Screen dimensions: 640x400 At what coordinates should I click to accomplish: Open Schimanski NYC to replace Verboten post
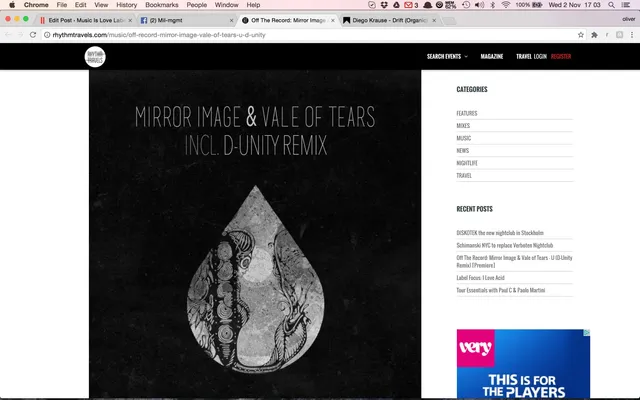click(x=504, y=245)
